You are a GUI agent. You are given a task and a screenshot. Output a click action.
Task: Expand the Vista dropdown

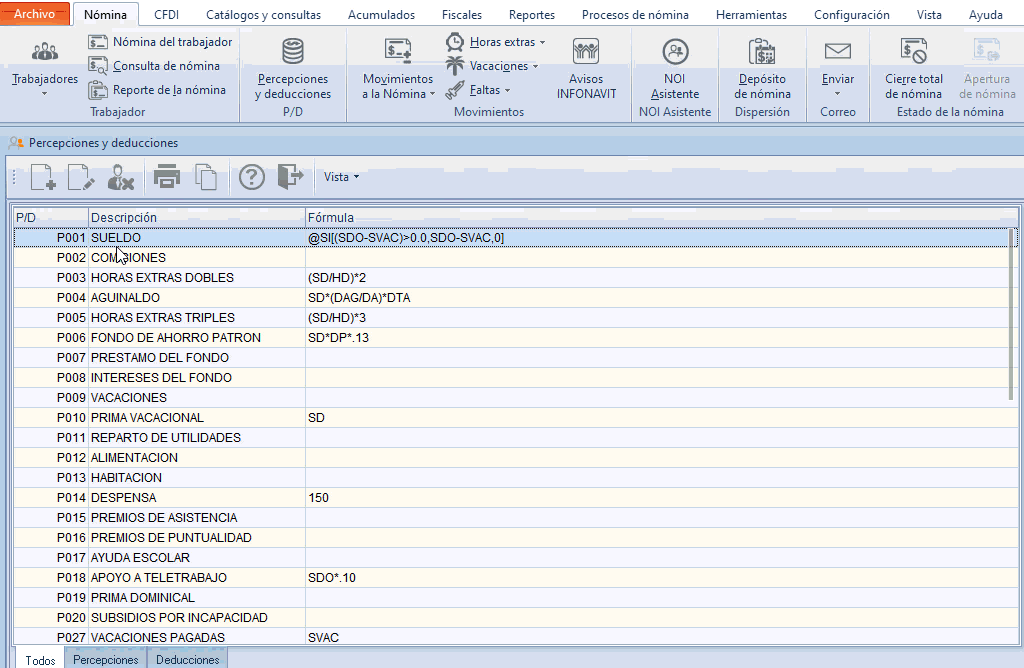tap(341, 177)
